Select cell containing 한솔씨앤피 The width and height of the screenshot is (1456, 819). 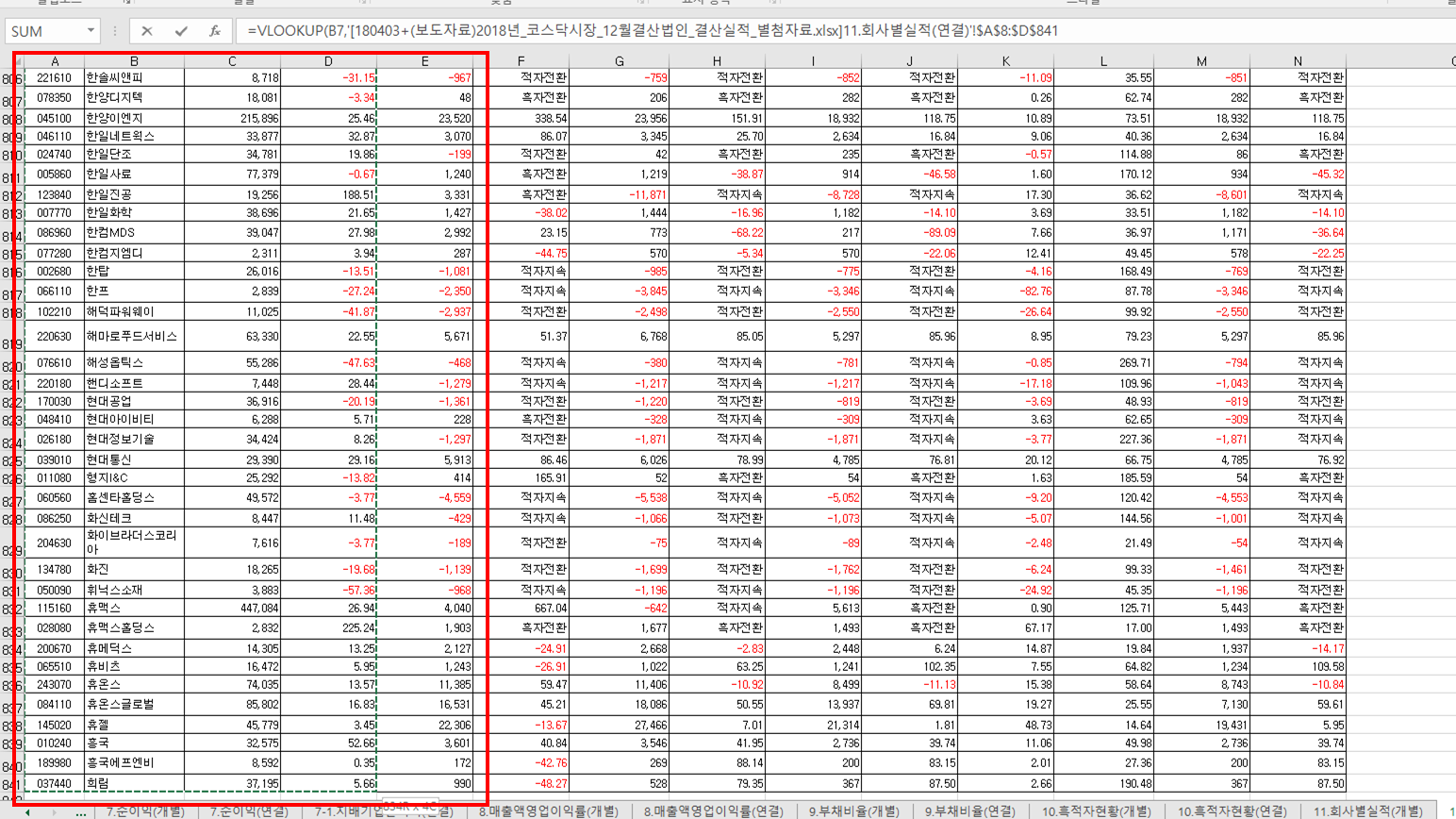click(x=134, y=77)
